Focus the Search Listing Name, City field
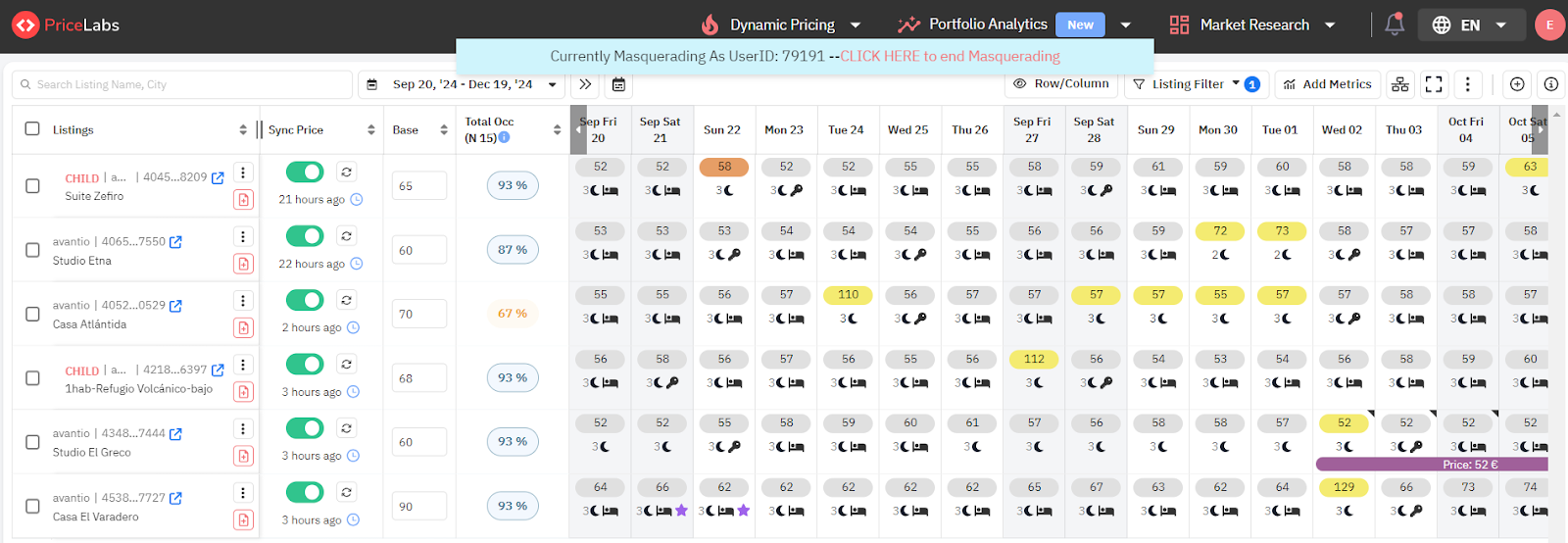The height and width of the screenshot is (543, 1568). pyautogui.click(x=182, y=84)
